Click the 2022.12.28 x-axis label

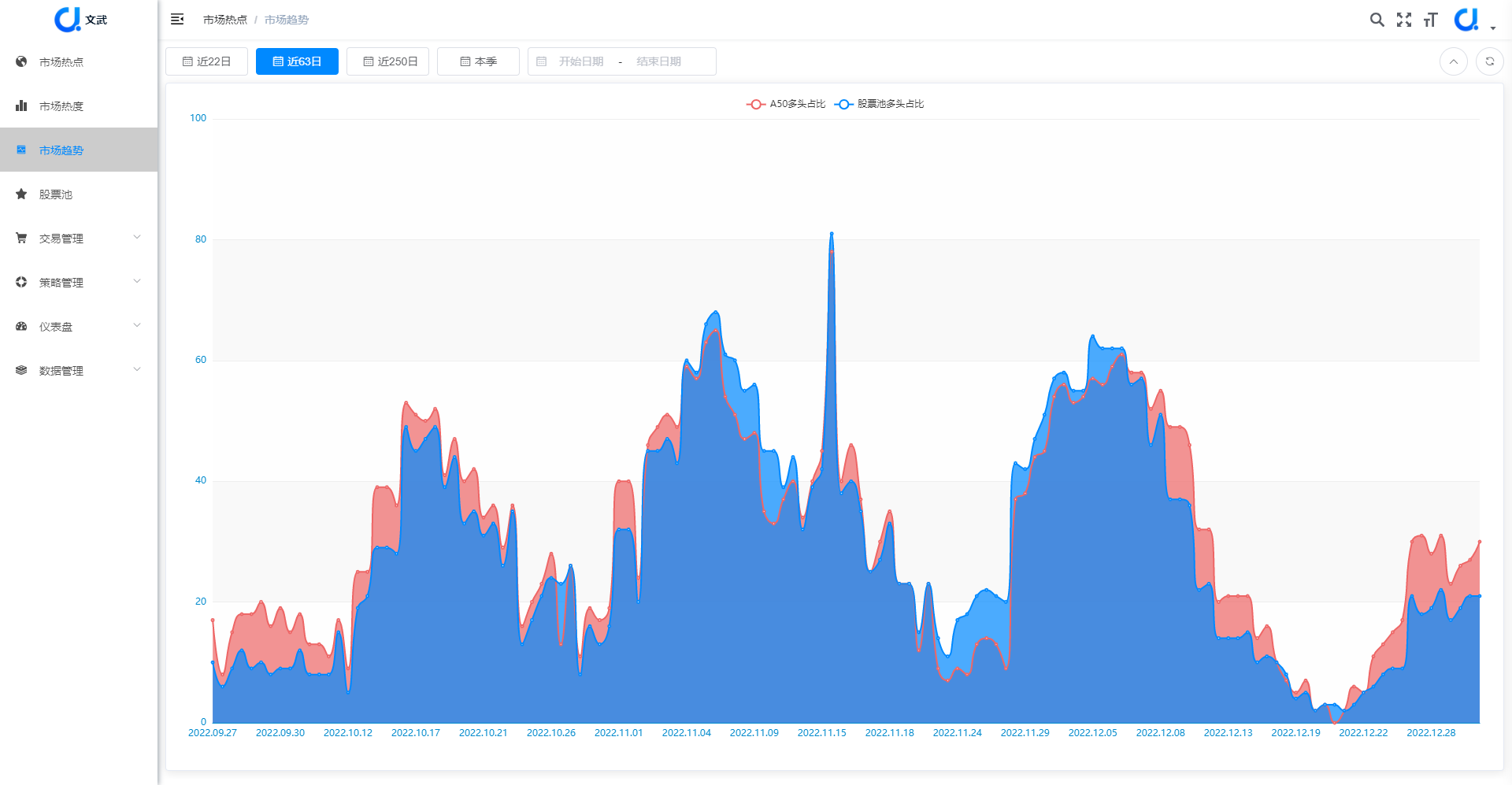click(x=1431, y=733)
